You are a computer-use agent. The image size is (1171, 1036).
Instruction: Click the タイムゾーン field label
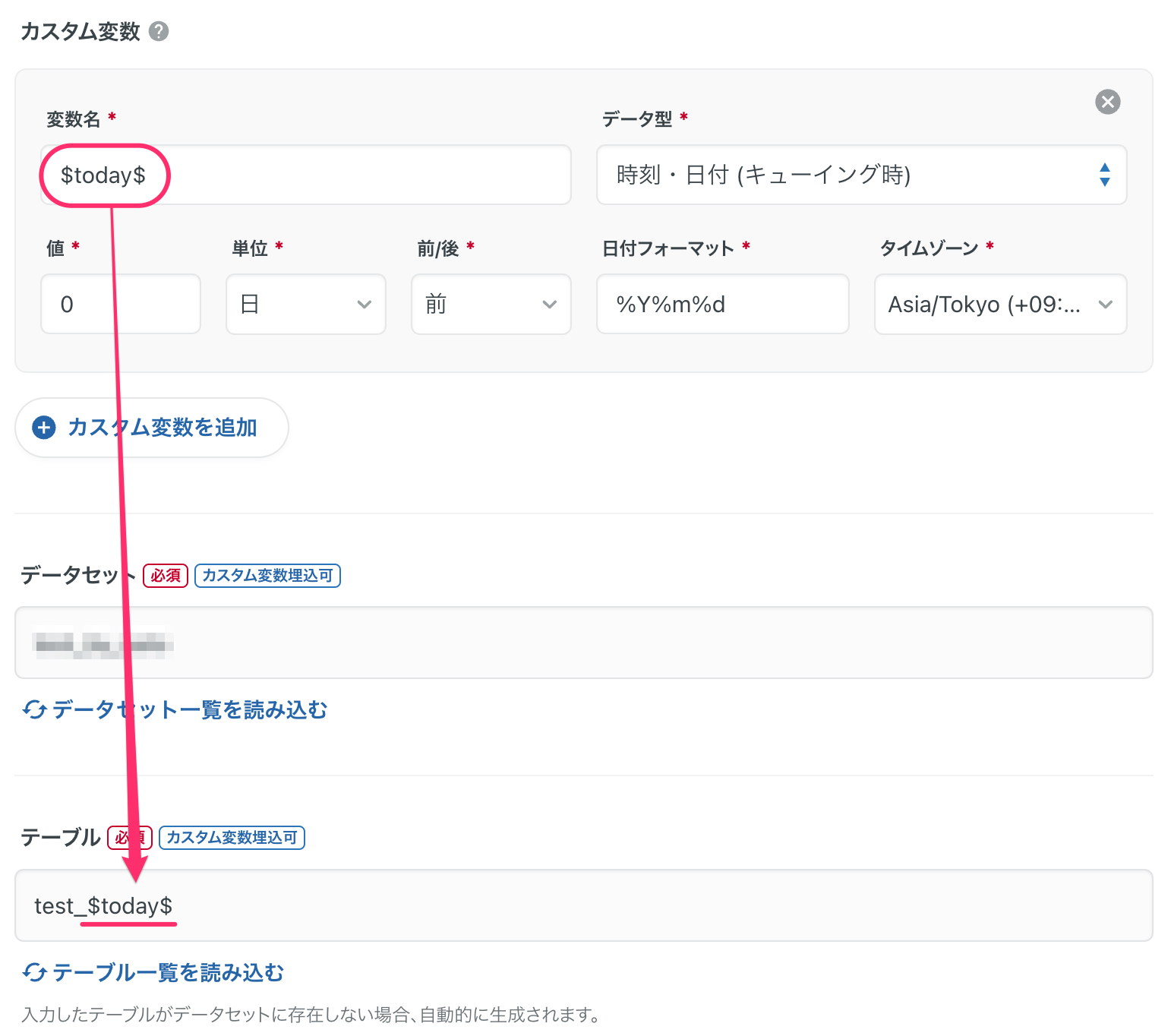pyautogui.click(x=929, y=248)
